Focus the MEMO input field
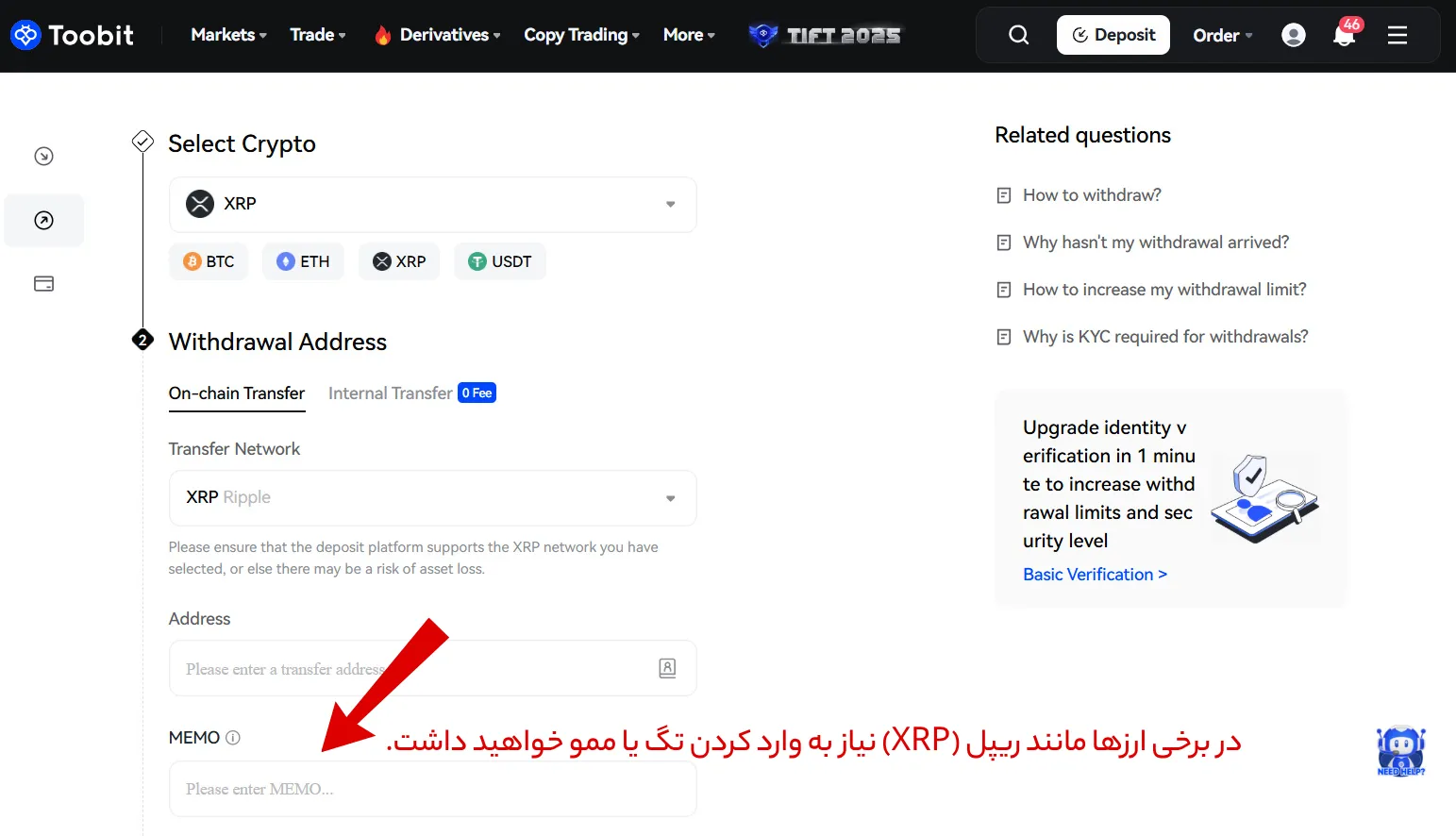The height and width of the screenshot is (836, 1456). tap(433, 789)
